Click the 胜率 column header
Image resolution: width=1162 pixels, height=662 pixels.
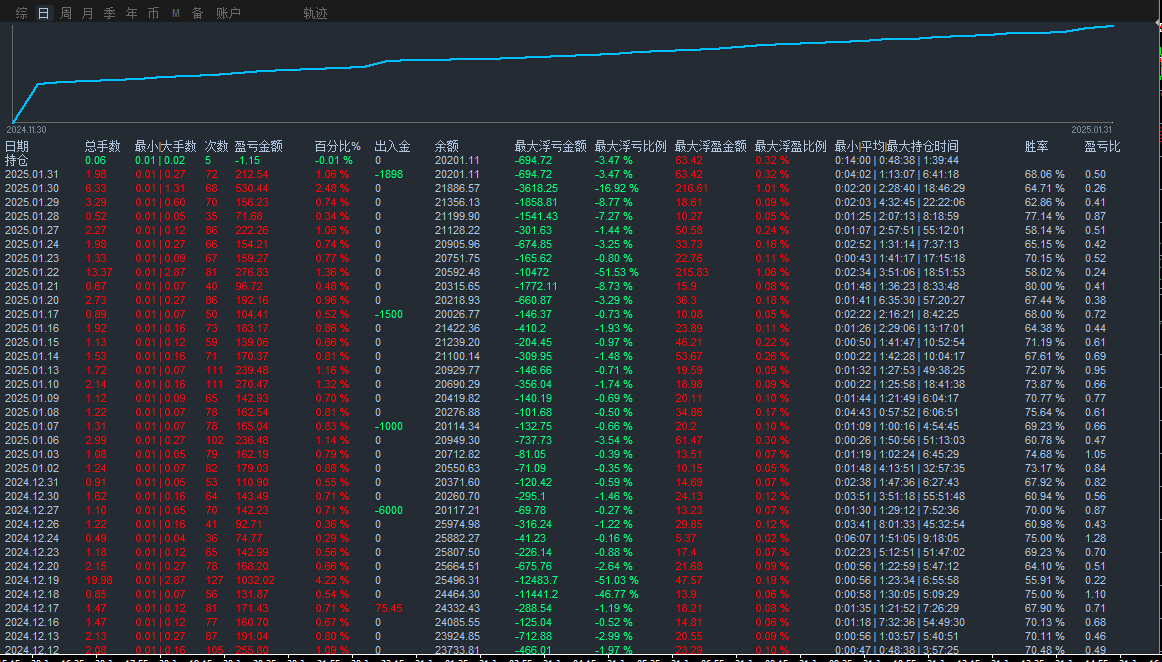[x=1036, y=146]
